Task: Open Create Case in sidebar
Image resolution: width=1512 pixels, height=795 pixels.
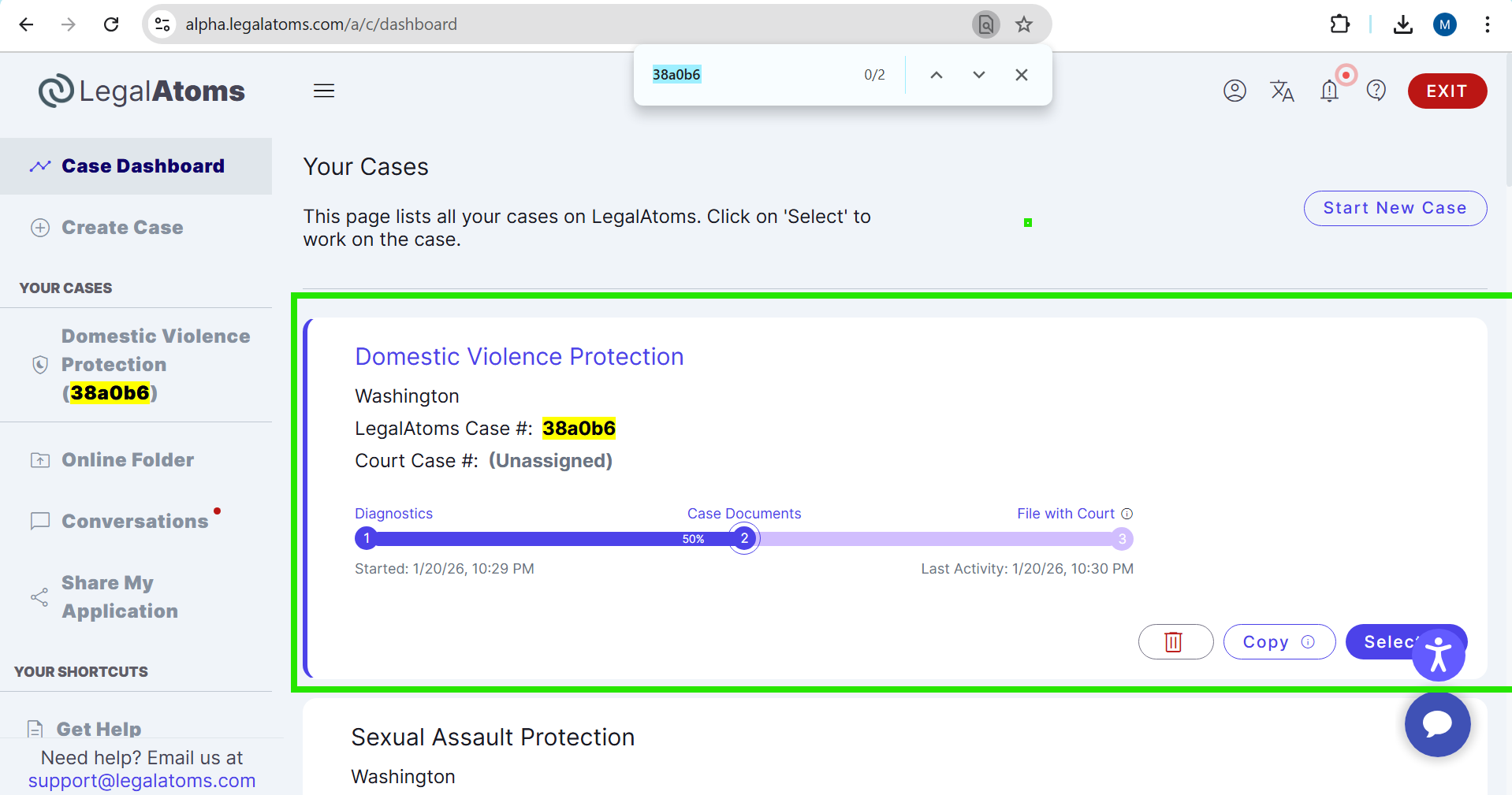Action: [122, 228]
